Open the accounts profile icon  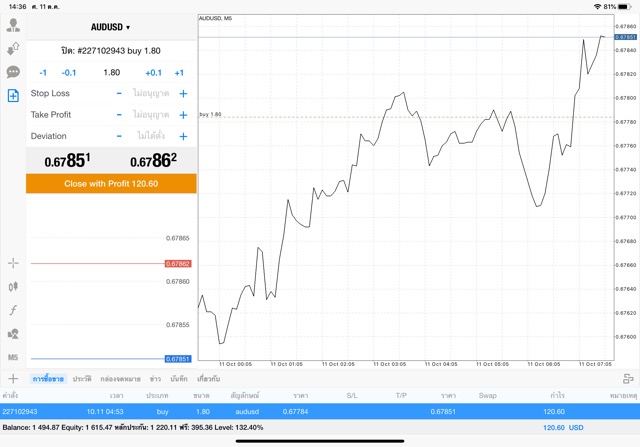coord(13,25)
